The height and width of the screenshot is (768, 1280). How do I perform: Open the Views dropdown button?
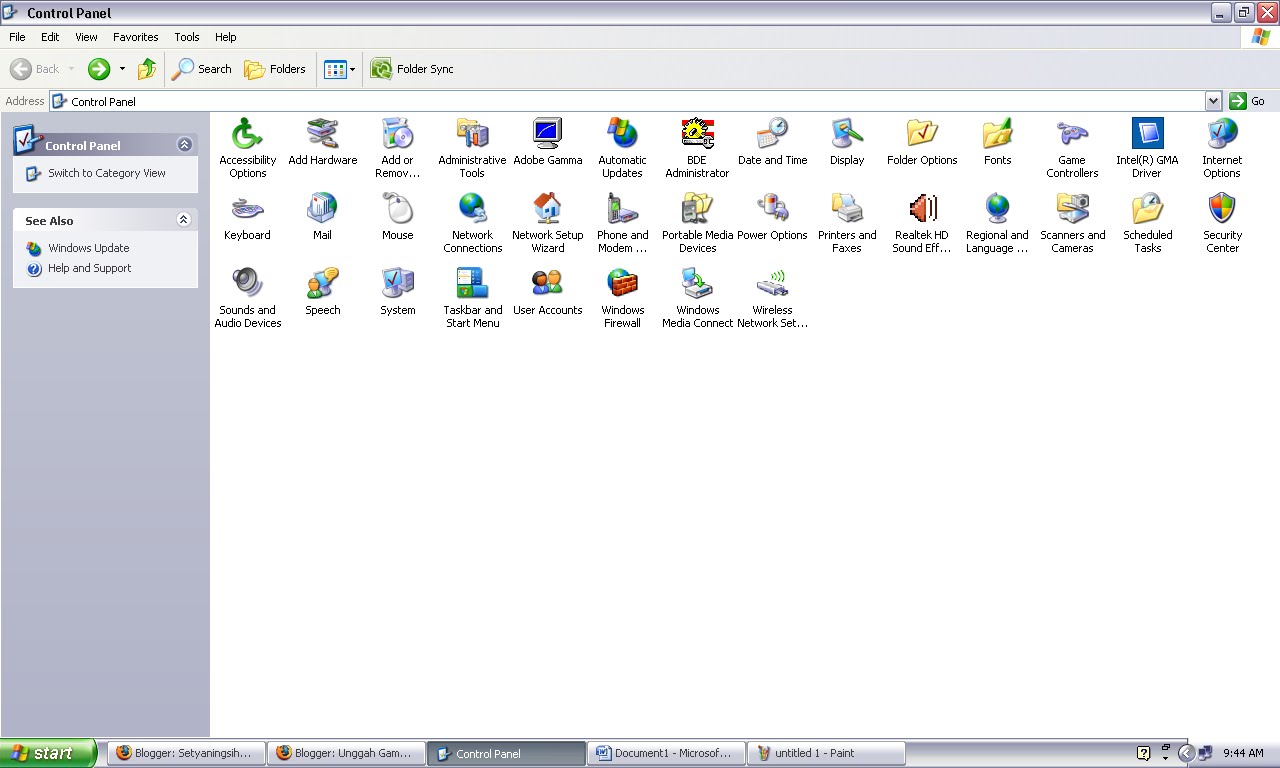339,69
